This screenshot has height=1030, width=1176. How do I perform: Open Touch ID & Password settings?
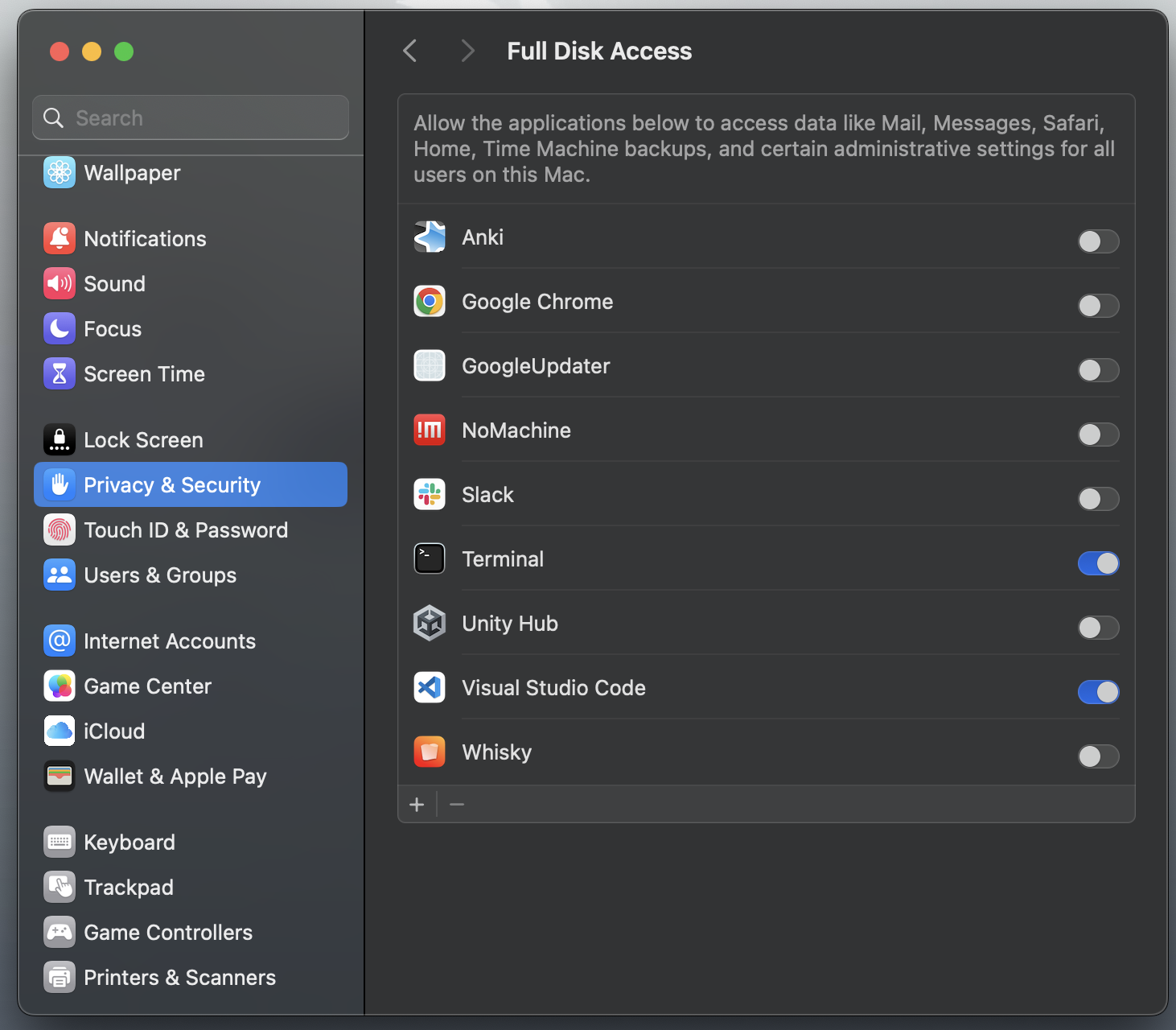tap(191, 529)
